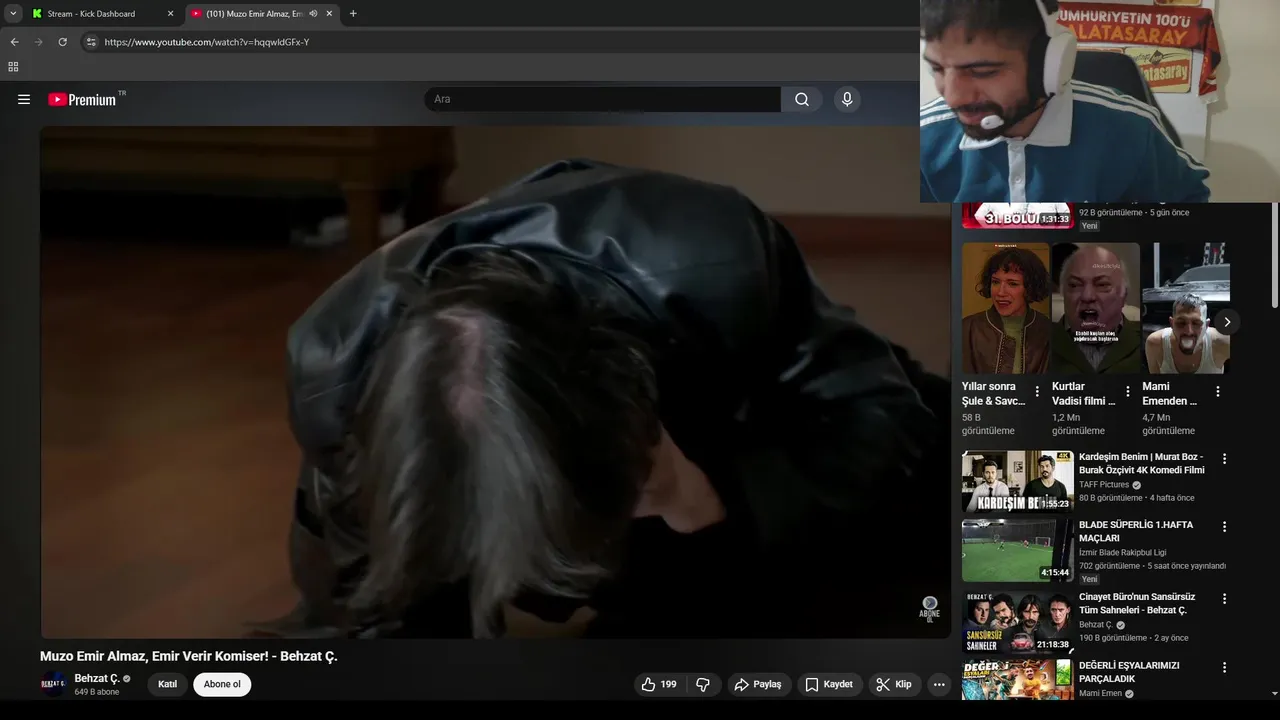Subscribe using Abone ol button
1280x720 pixels.
222,684
